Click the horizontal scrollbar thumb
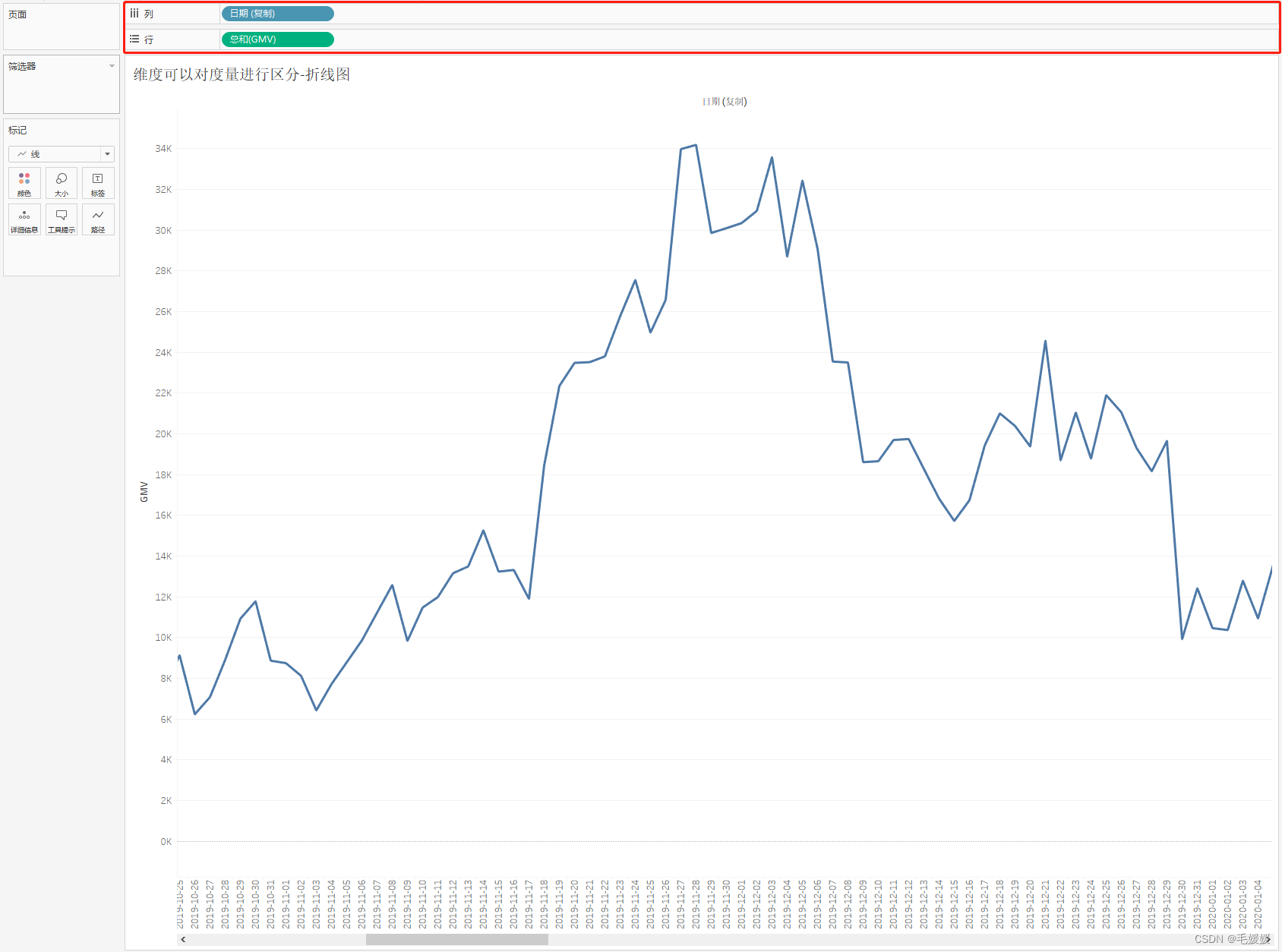 [x=457, y=939]
